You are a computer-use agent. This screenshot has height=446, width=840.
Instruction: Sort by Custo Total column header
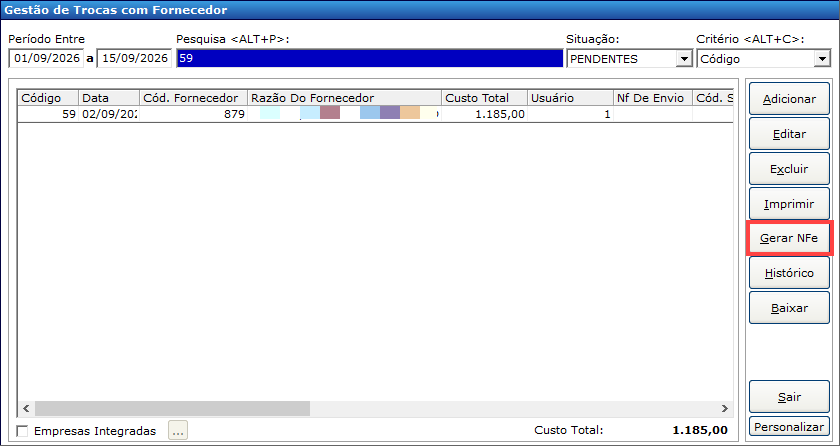tap(485, 98)
